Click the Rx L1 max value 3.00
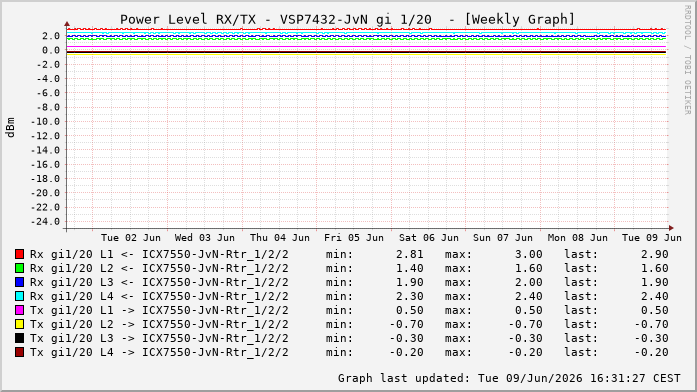Image resolution: width=697 pixels, height=392 pixels. [x=529, y=254]
